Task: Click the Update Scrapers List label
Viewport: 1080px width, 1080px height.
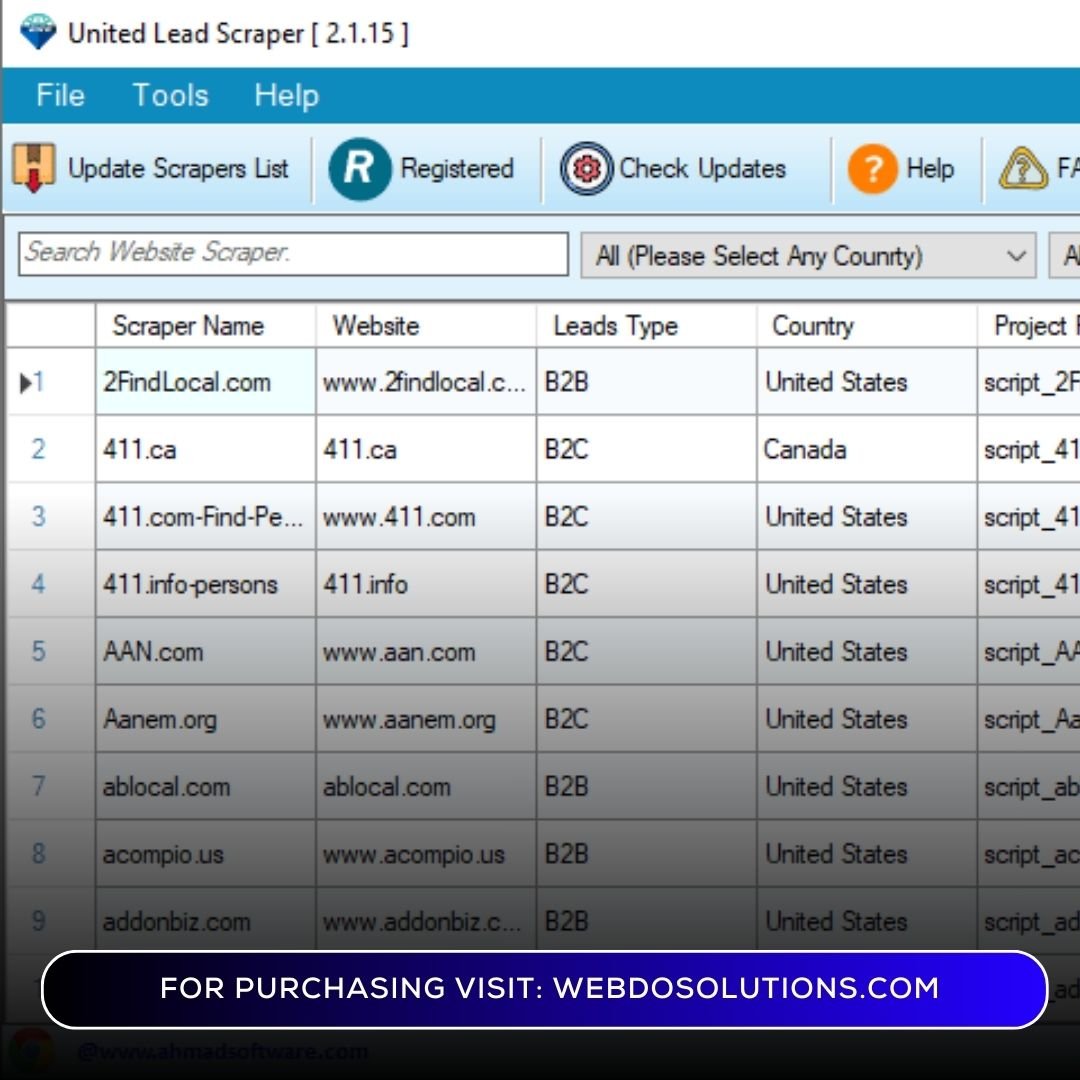Action: click(178, 169)
